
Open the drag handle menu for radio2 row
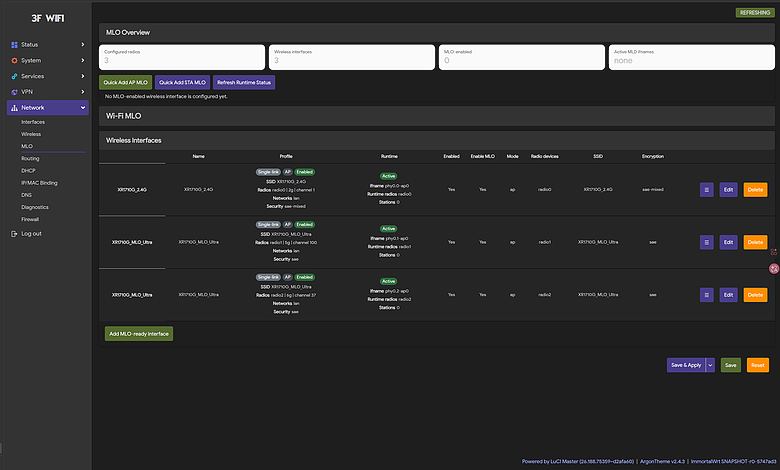tap(706, 295)
